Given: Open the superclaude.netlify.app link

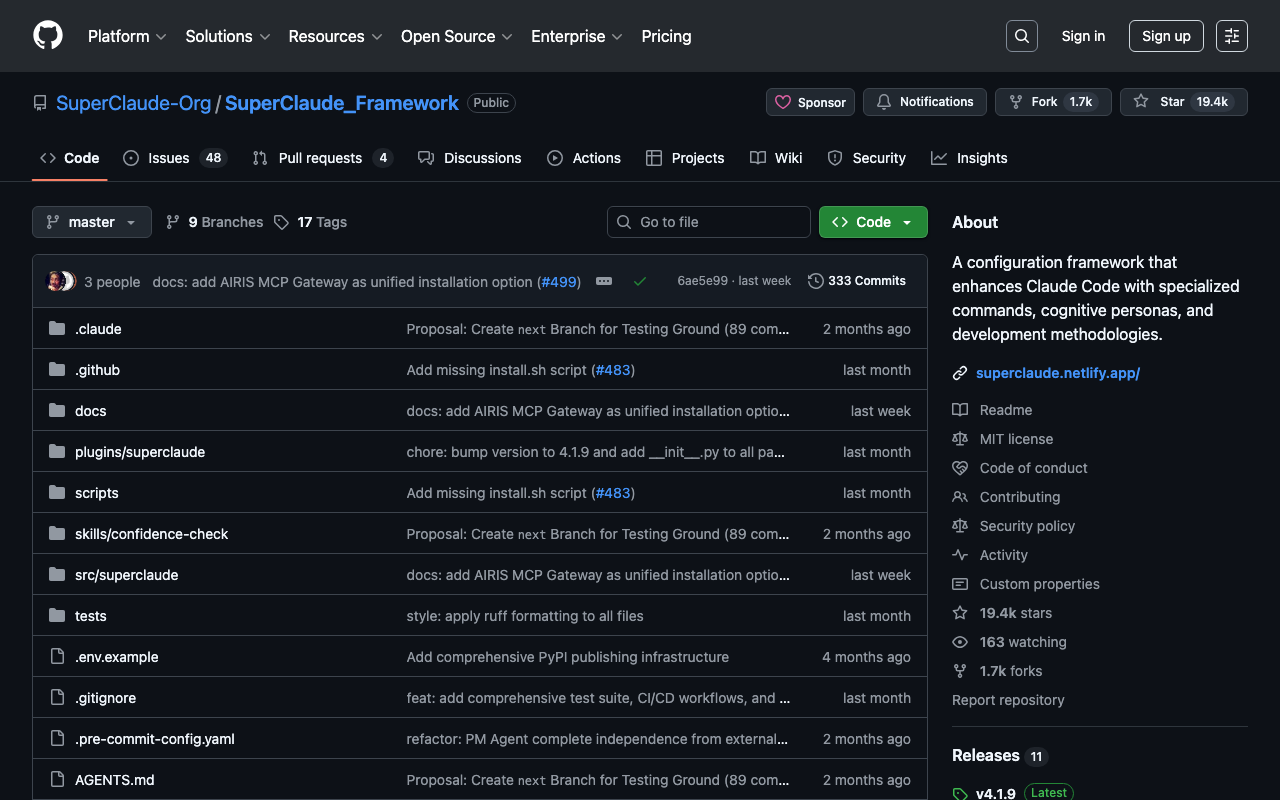Looking at the screenshot, I should point(1058,373).
